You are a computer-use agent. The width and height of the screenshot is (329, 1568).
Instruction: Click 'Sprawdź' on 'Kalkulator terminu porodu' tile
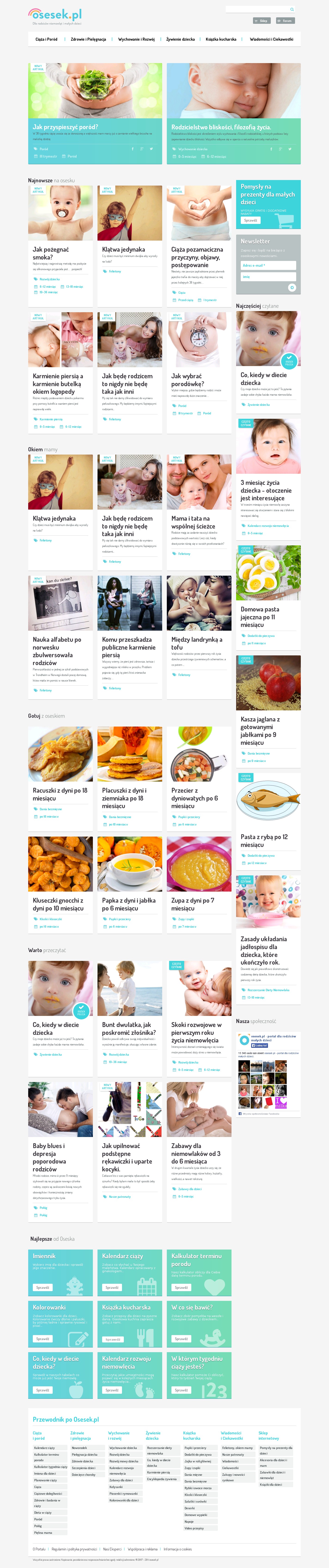click(181, 1287)
